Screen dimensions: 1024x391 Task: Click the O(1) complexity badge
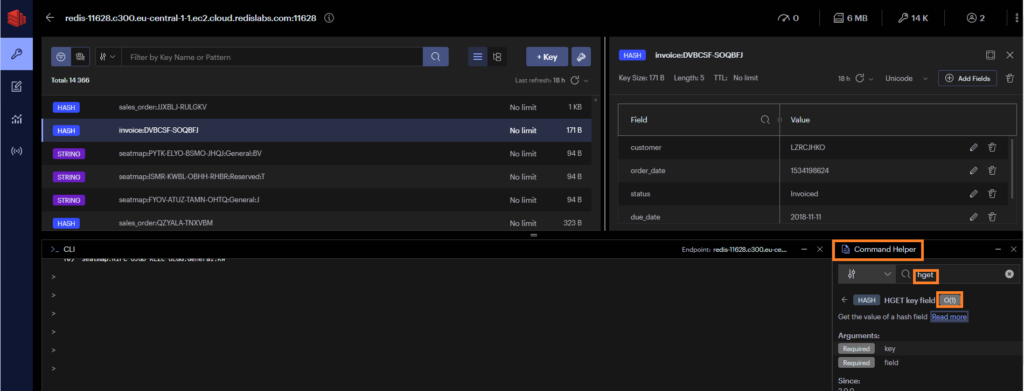tap(950, 300)
